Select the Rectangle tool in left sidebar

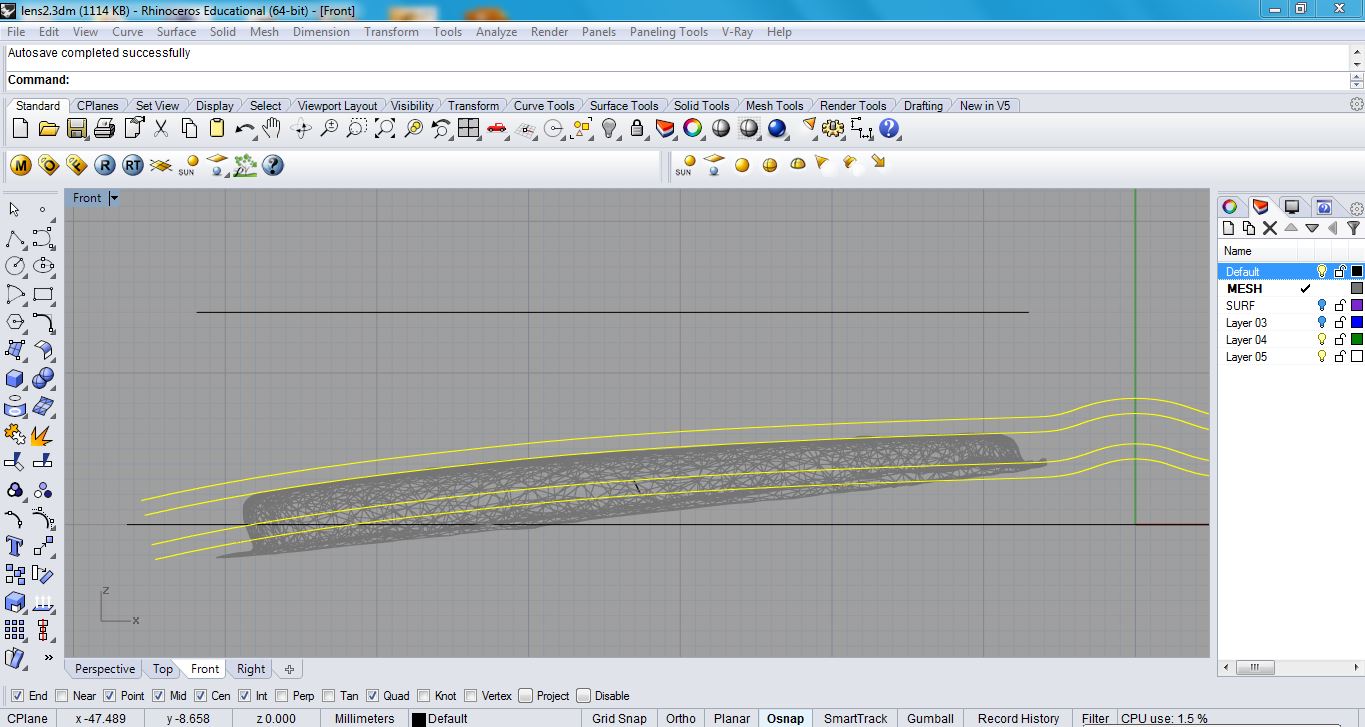(43, 294)
